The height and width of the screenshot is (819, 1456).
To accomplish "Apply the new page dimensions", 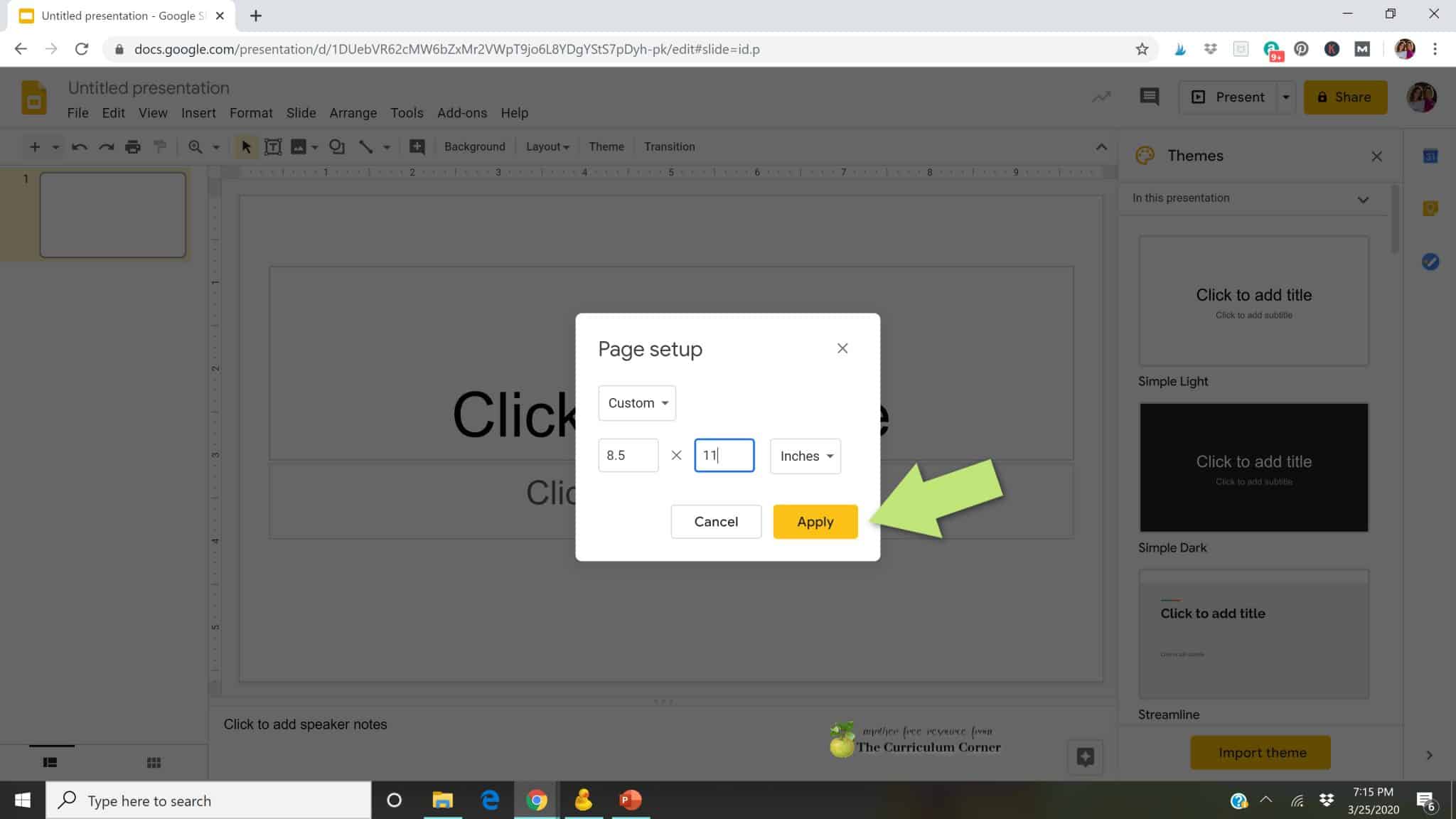I will 815,521.
